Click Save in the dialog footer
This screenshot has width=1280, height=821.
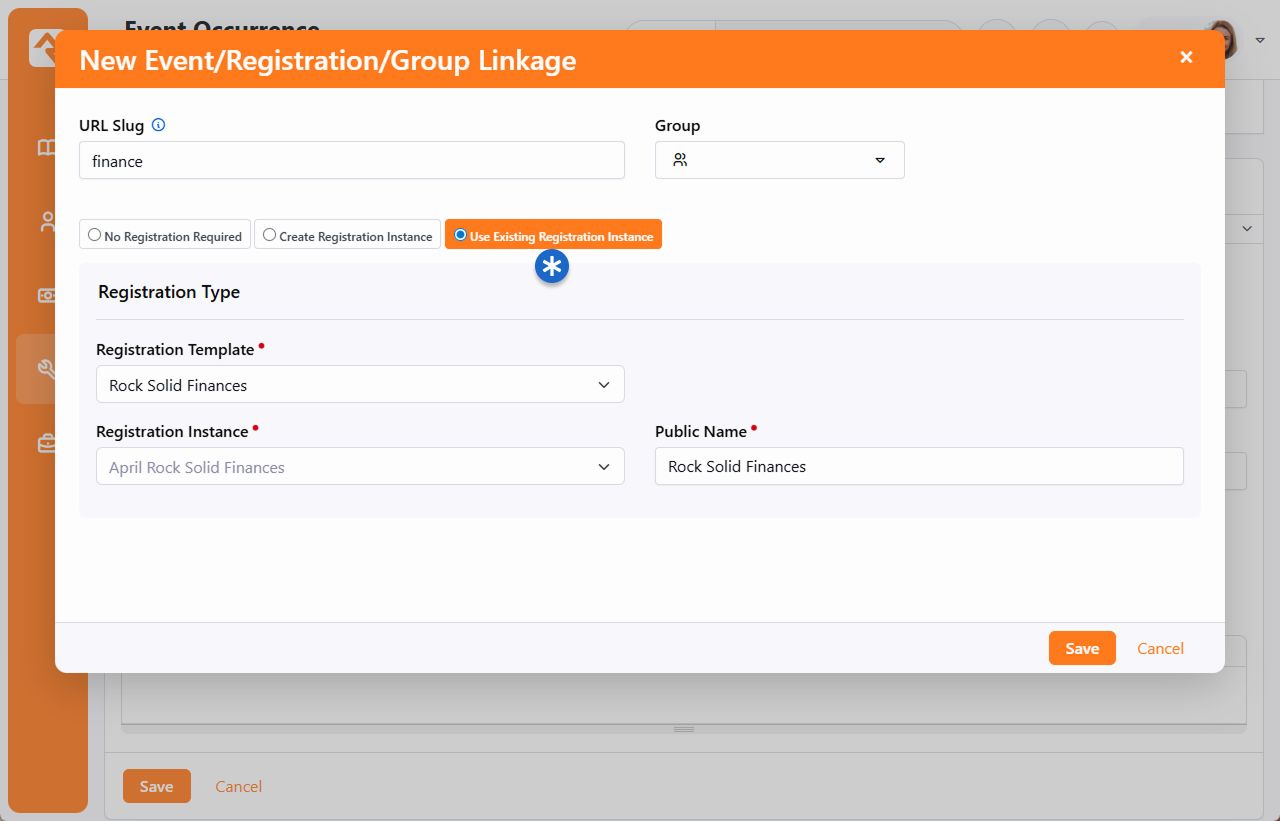click(x=1082, y=649)
